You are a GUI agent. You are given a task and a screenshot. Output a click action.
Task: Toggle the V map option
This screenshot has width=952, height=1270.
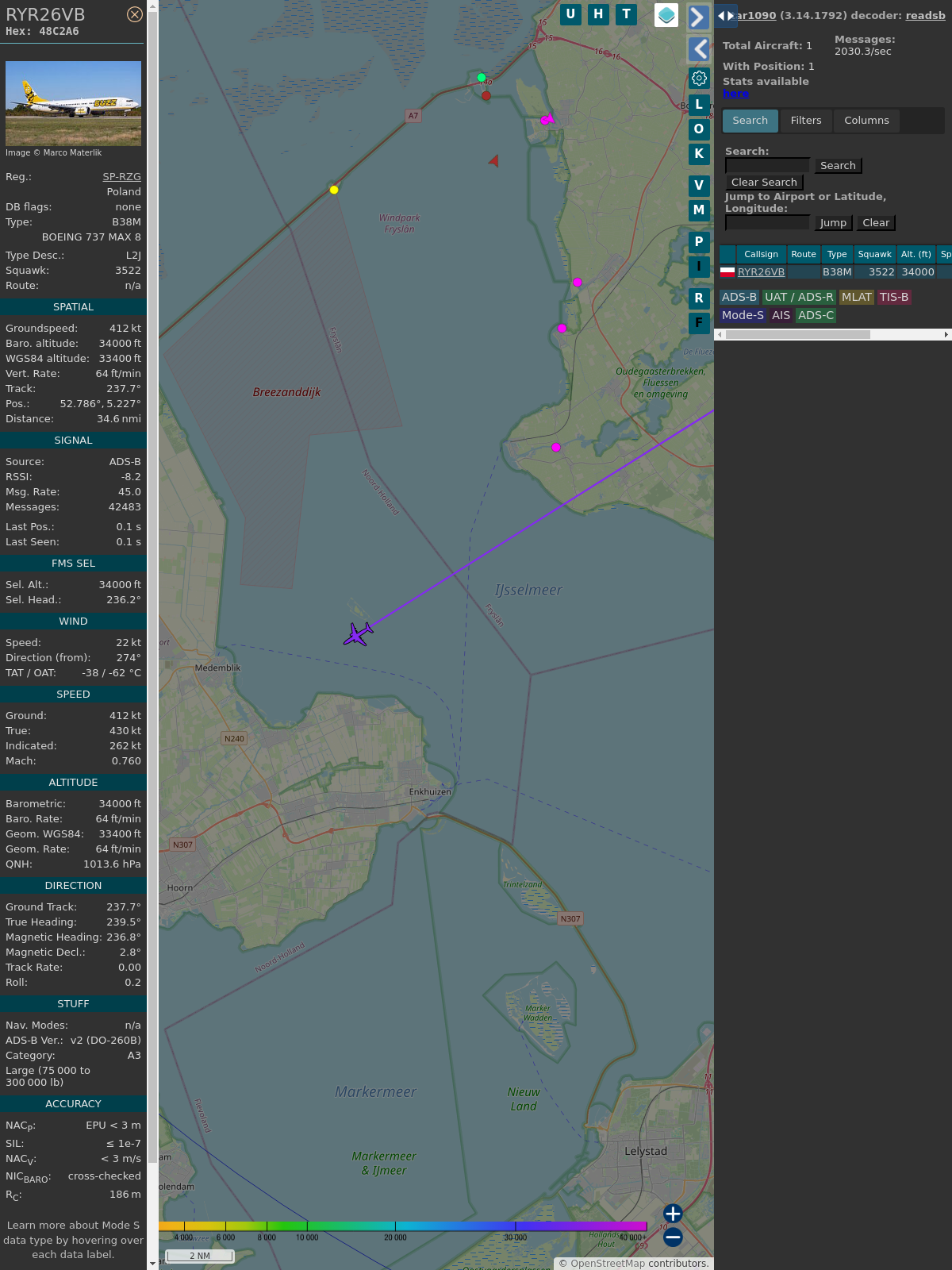tap(699, 186)
